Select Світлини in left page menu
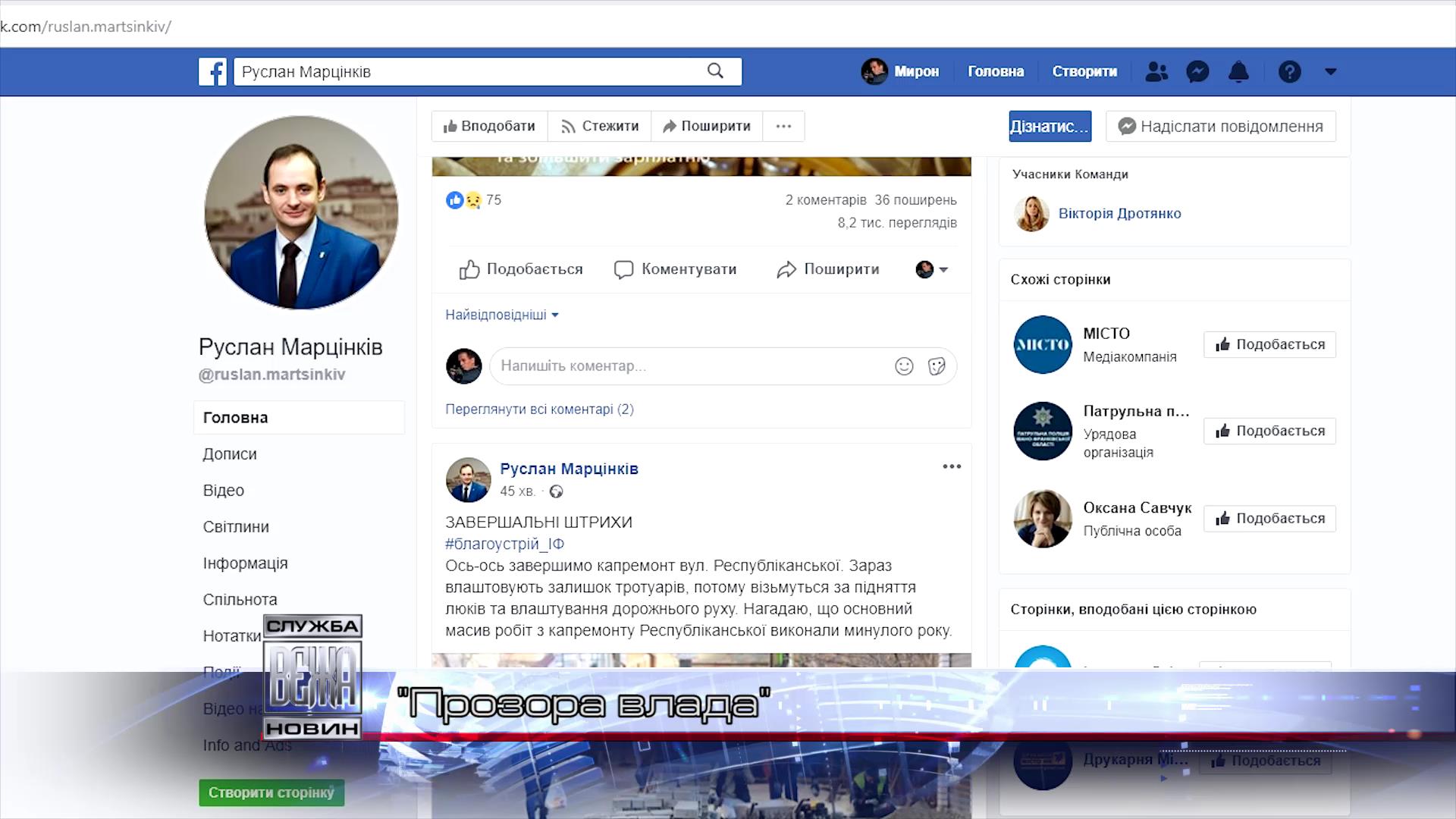 click(236, 527)
